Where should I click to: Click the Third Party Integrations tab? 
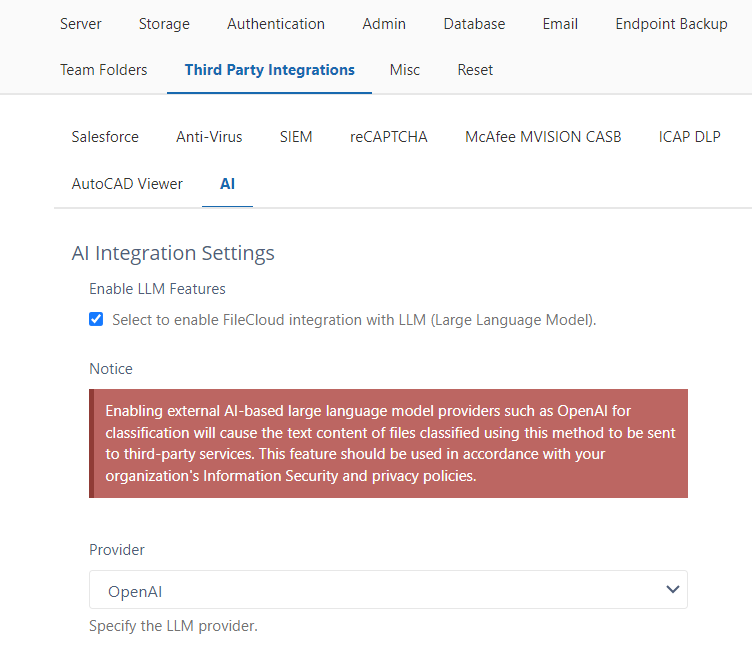[269, 70]
